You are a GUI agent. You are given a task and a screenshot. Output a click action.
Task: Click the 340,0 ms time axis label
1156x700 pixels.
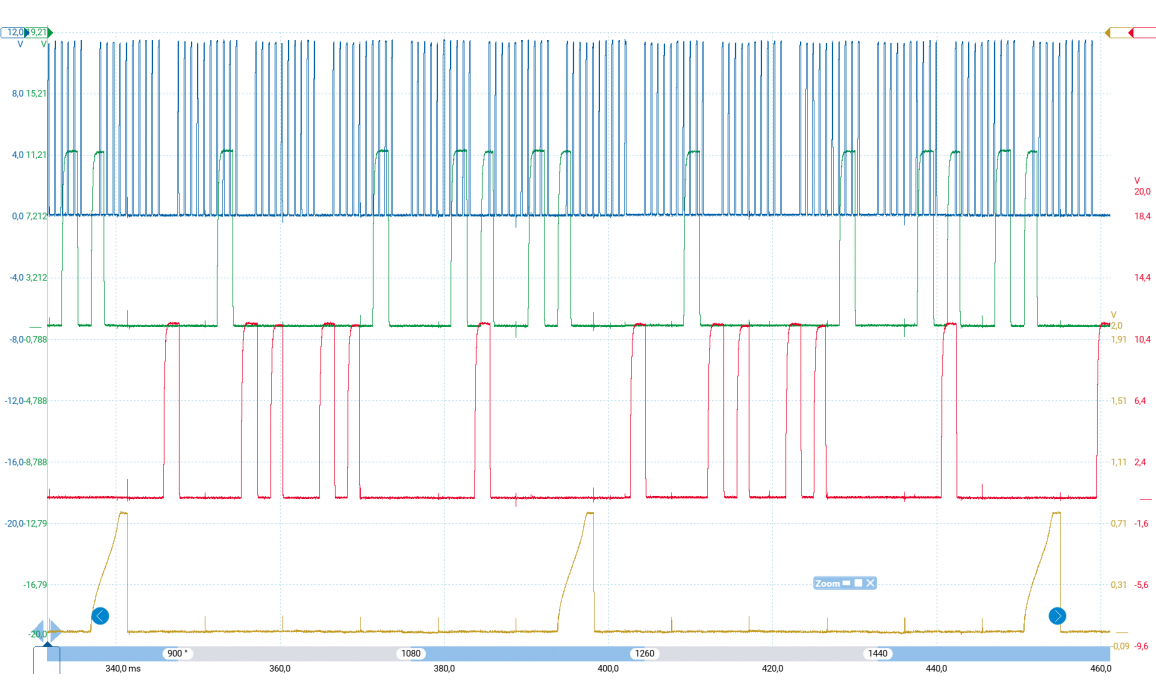122,669
